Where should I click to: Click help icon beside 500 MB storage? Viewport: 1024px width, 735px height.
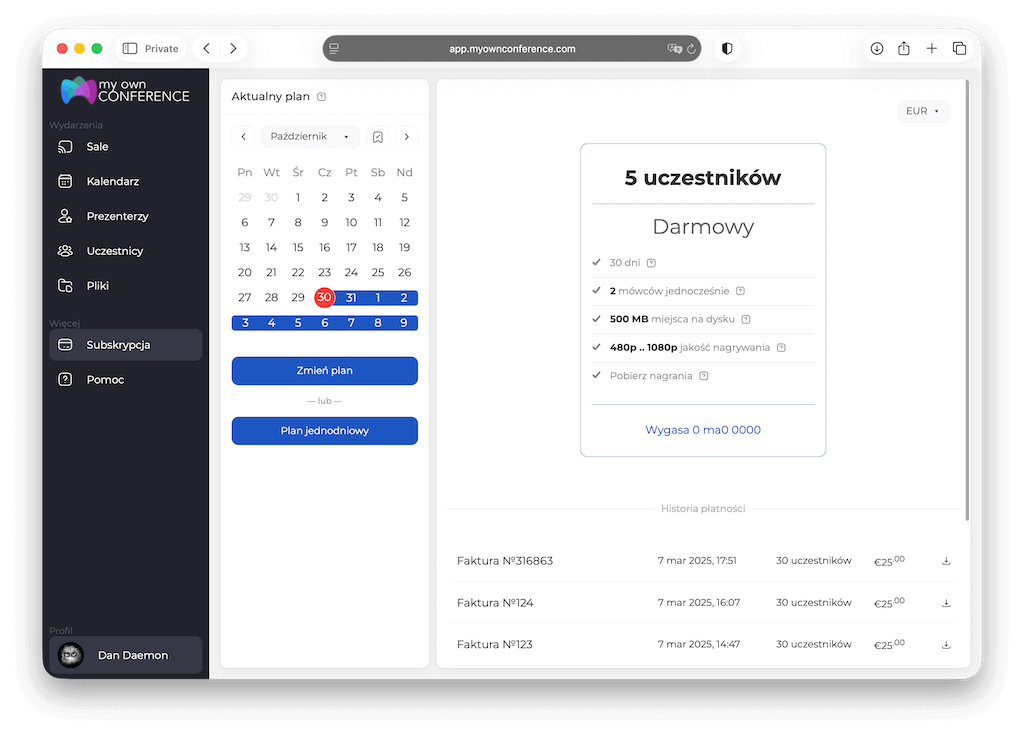(746, 319)
